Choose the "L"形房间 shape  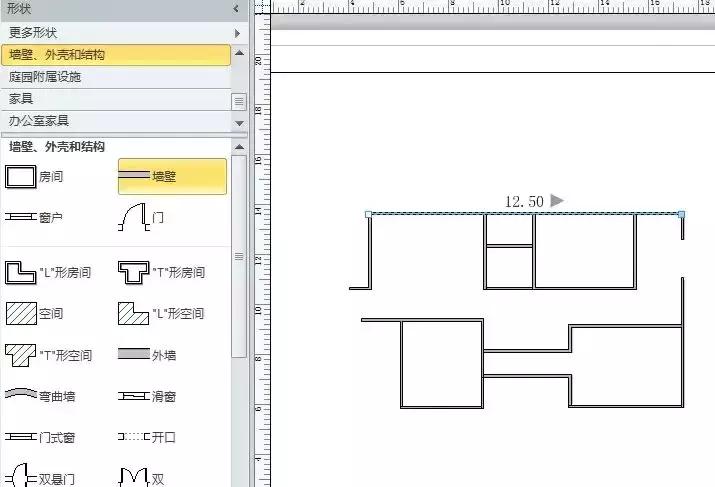[x=48, y=273]
